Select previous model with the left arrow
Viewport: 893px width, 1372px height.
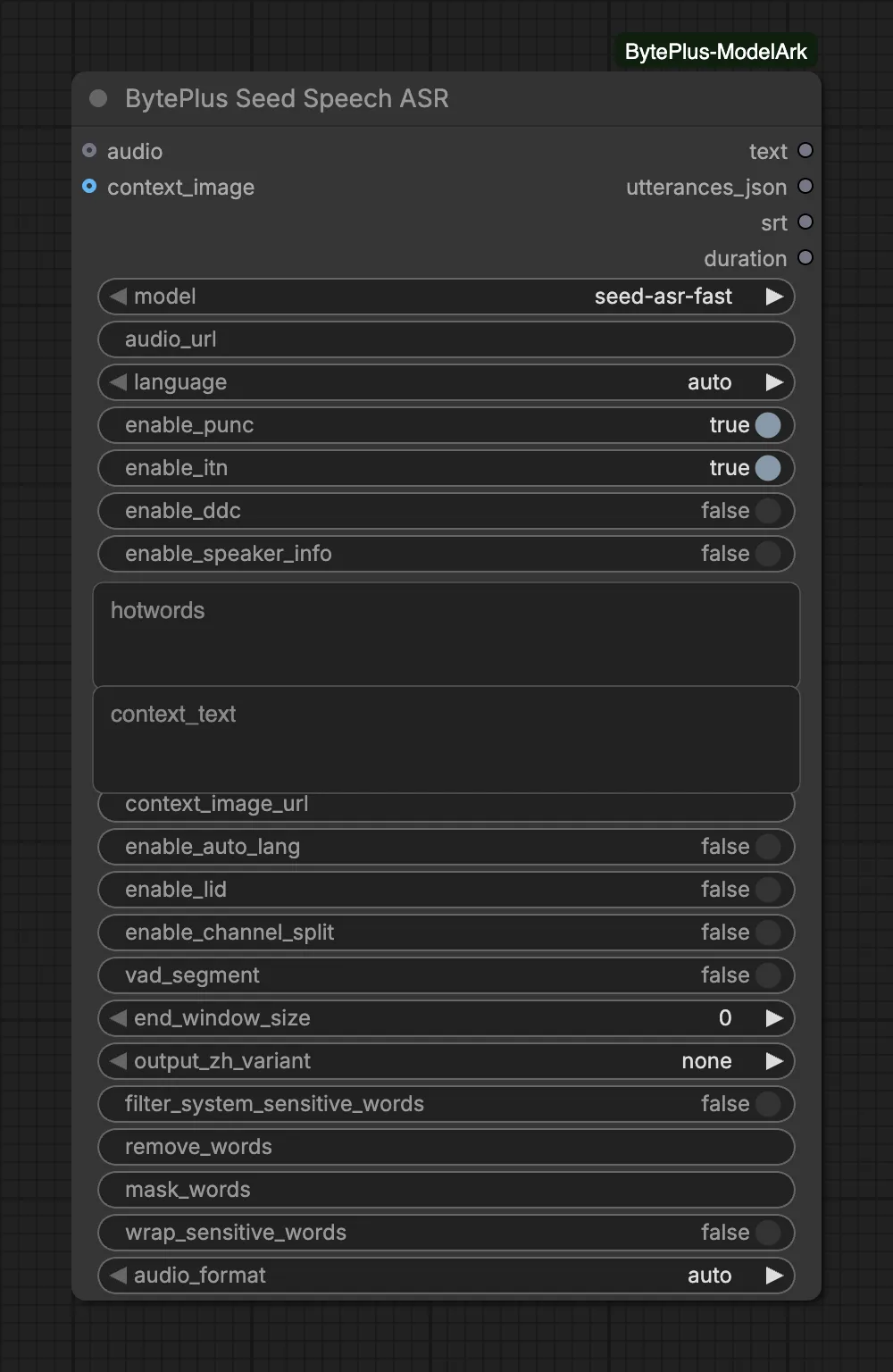click(118, 297)
